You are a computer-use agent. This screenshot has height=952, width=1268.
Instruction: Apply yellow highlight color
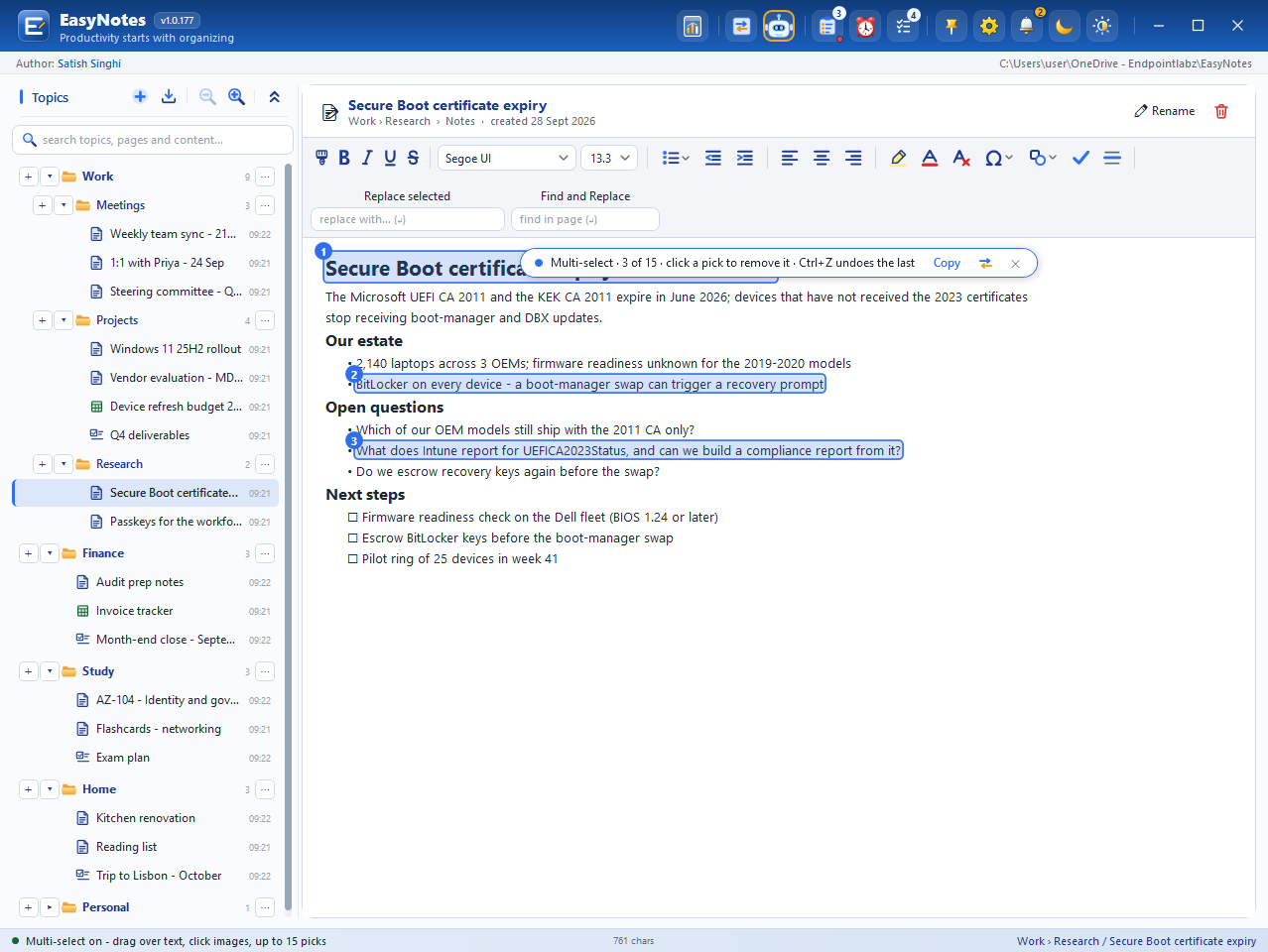[x=898, y=158]
